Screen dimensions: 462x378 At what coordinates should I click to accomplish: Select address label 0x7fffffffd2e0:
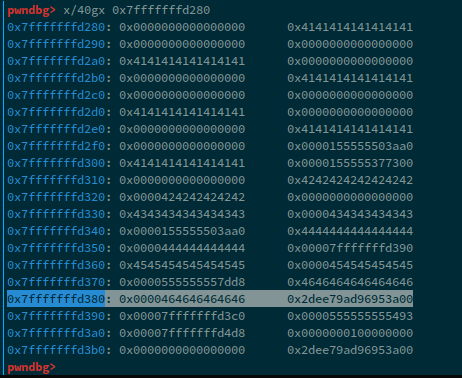pyautogui.click(x=59, y=129)
